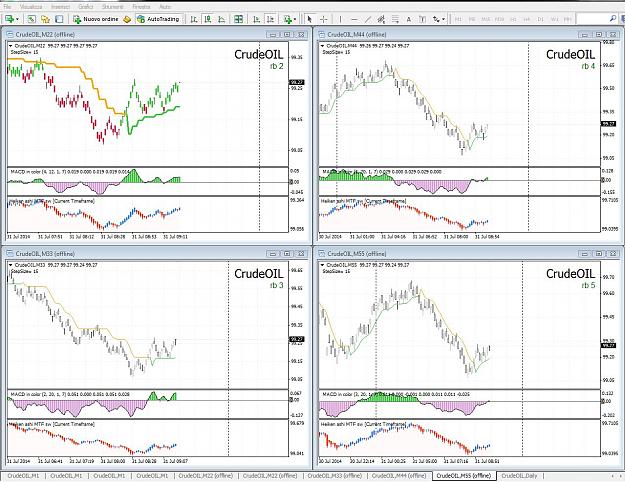Open the Finestra menu
The width and height of the screenshot is (625, 482).
pyautogui.click(x=141, y=7)
